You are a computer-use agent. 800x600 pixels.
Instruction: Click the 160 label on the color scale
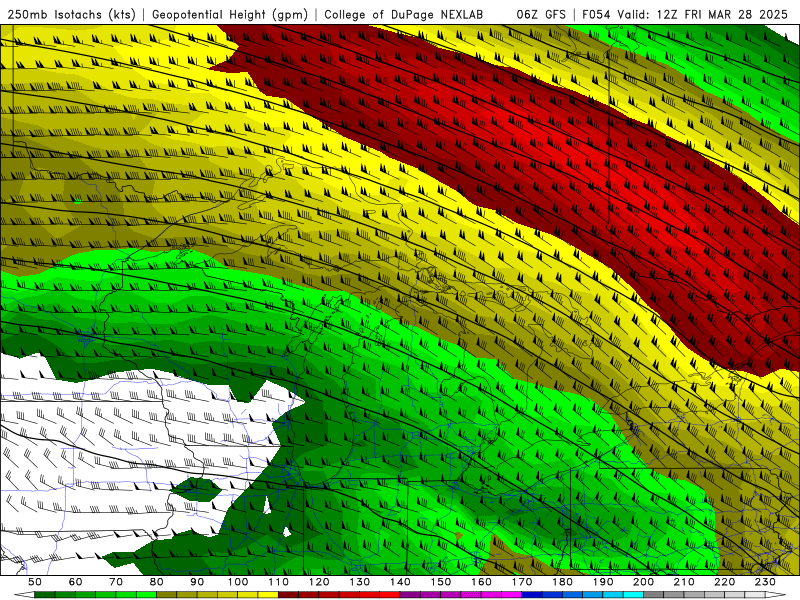(x=481, y=582)
